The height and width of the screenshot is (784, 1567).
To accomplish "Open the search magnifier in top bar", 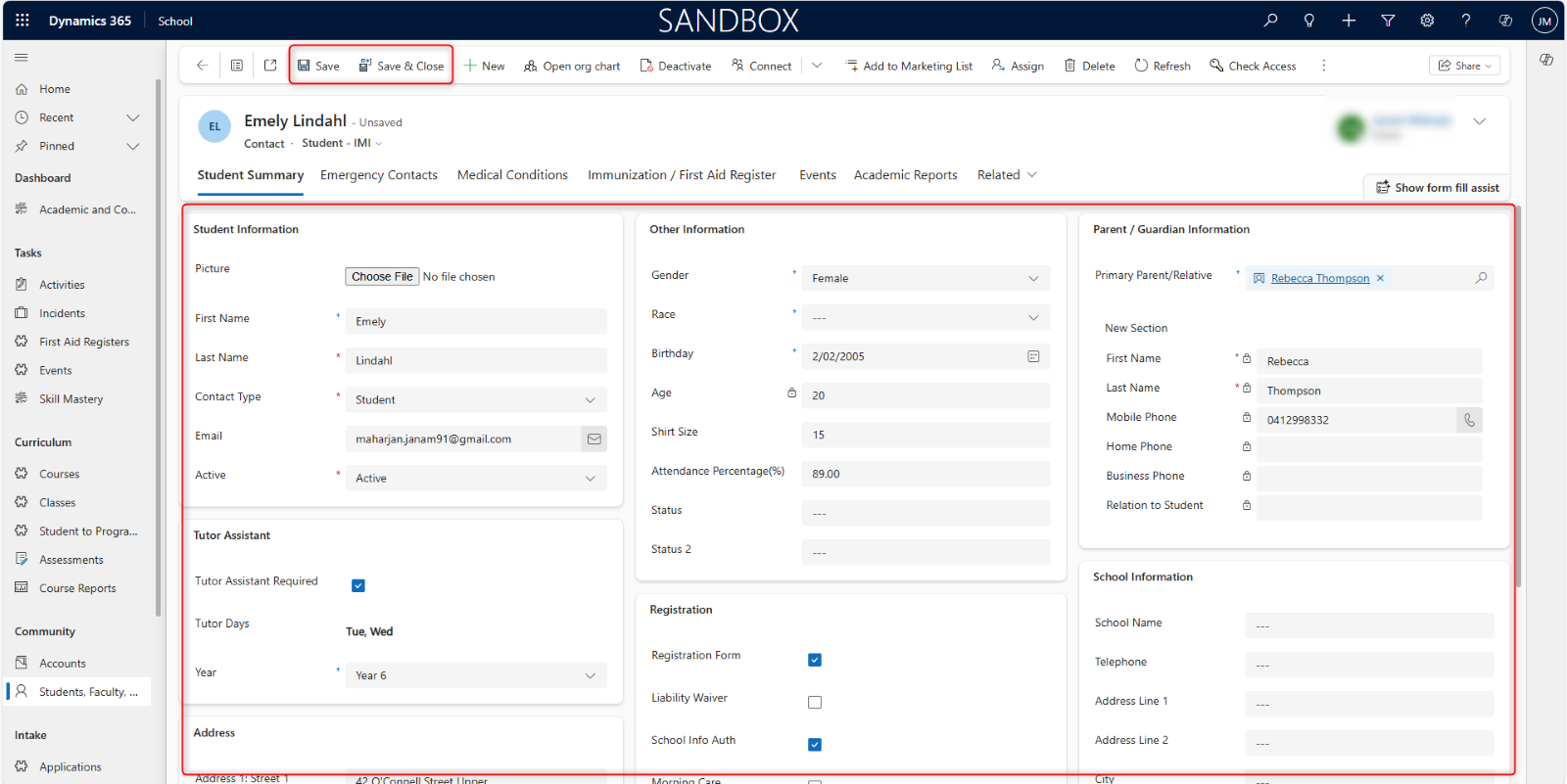I will [x=1270, y=21].
